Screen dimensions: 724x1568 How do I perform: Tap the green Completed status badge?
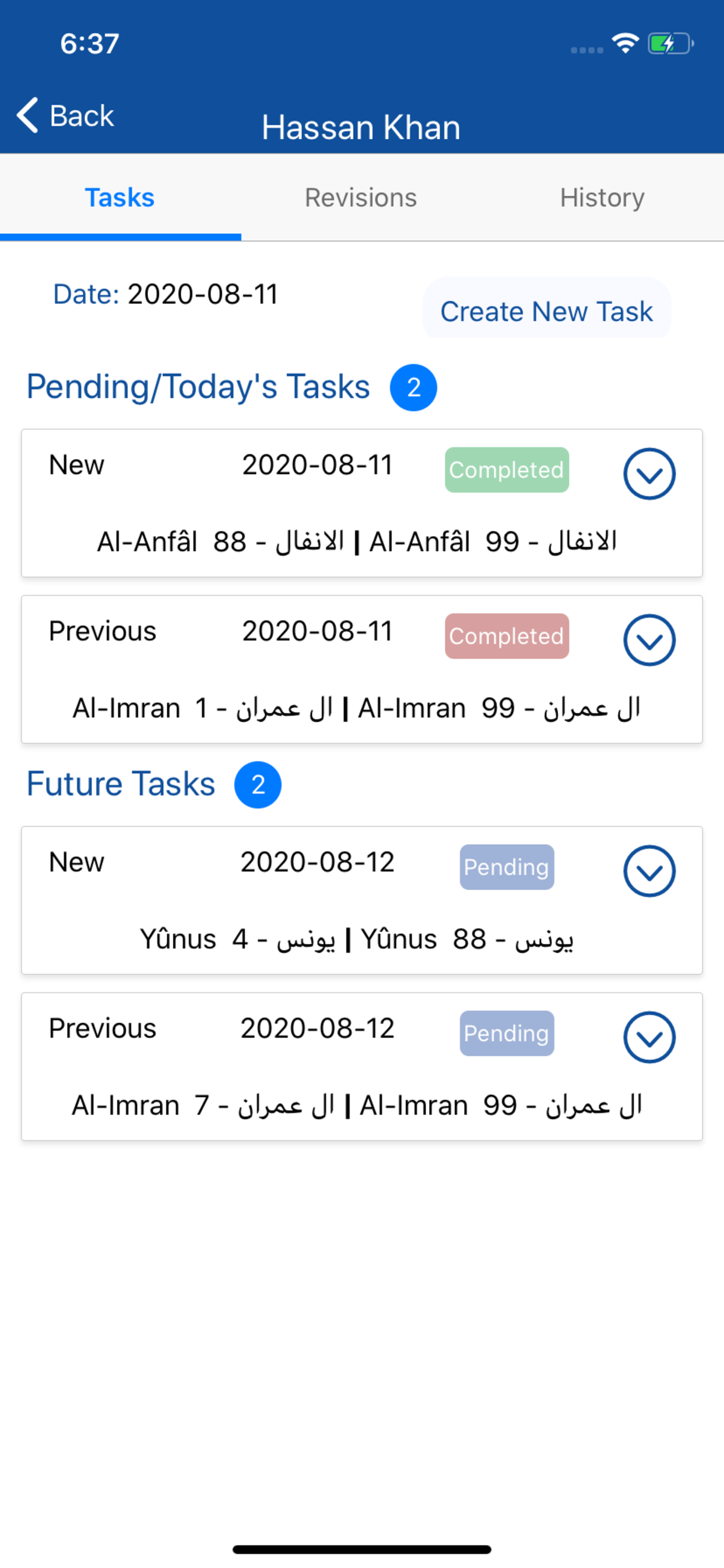(507, 470)
